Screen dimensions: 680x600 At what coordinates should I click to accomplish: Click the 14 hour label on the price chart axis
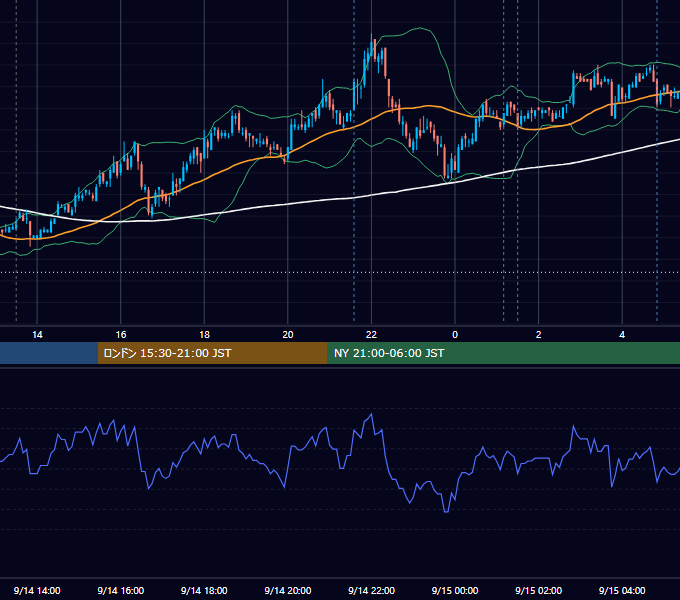tap(37, 335)
